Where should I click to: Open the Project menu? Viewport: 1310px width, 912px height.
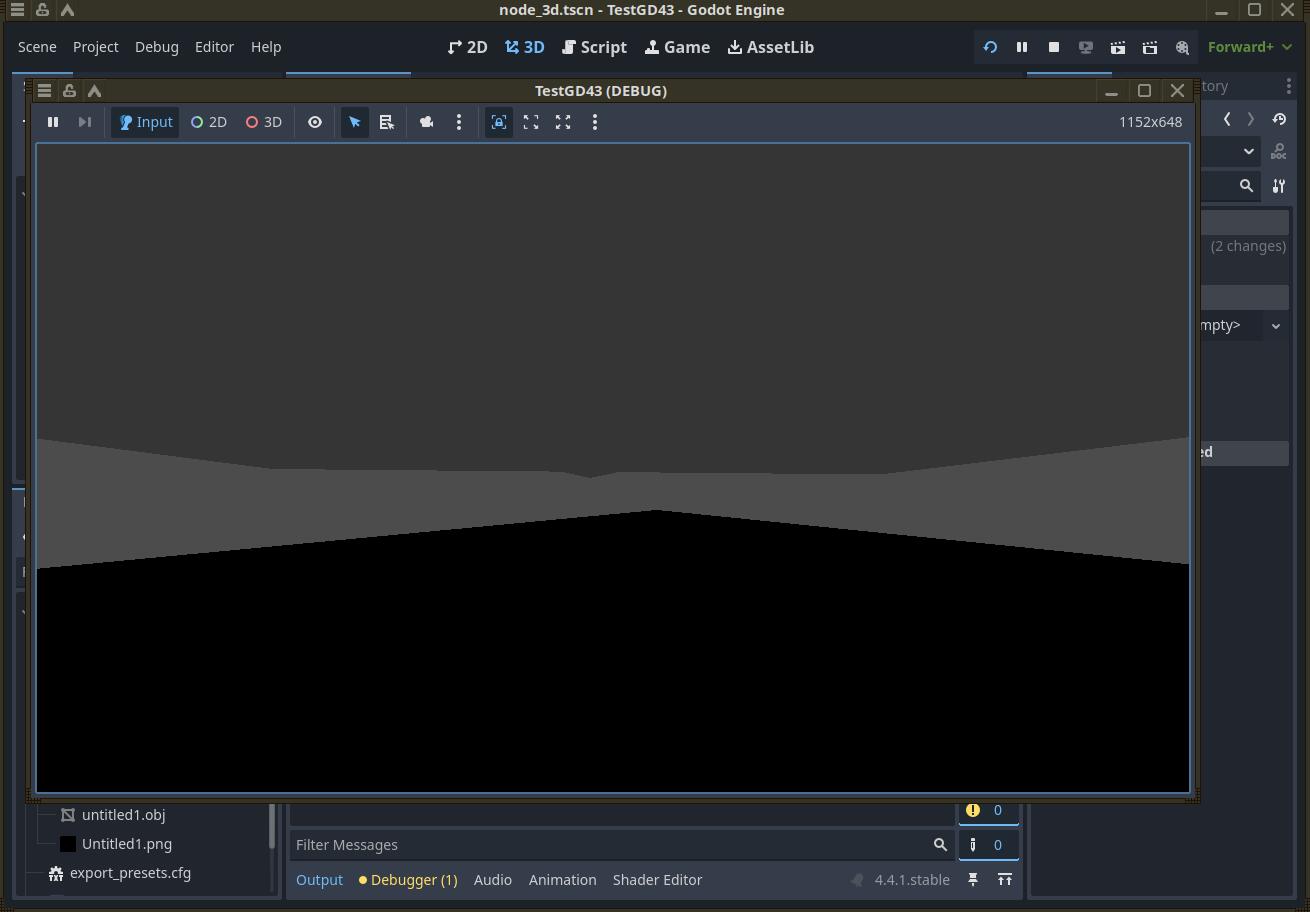[96, 47]
